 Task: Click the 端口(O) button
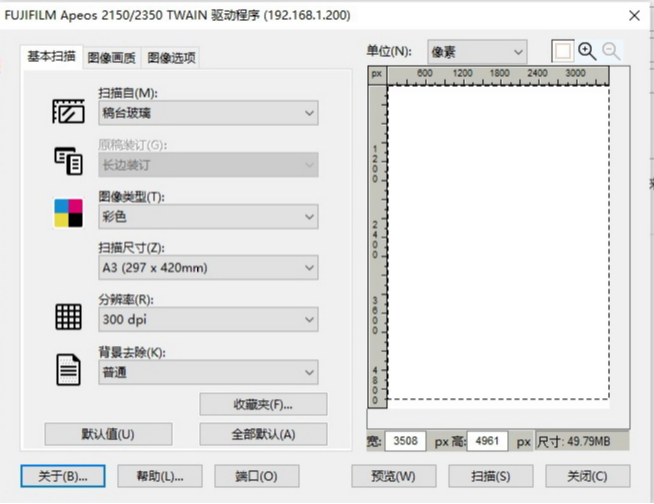[257, 476]
